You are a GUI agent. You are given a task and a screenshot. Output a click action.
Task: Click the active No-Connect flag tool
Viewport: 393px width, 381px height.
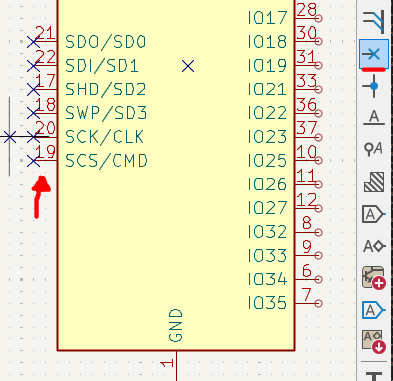[x=374, y=54]
